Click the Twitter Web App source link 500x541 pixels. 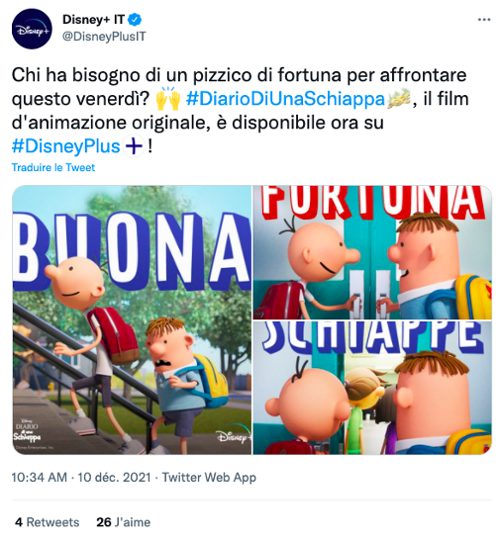209,478
